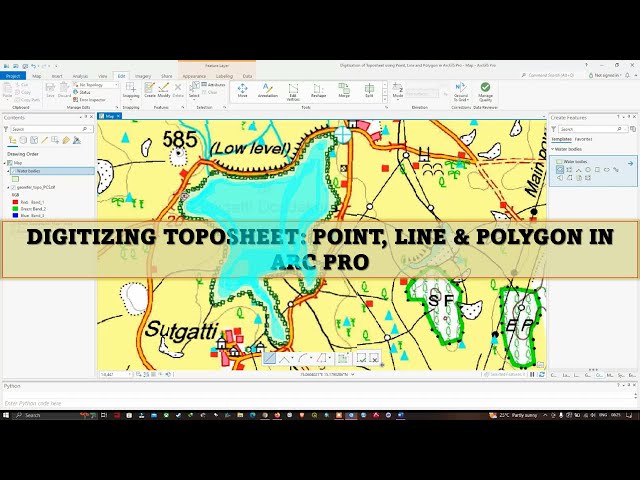Click Copy Path in Clipboard group
The height and width of the screenshot is (480, 640).
(27, 100)
